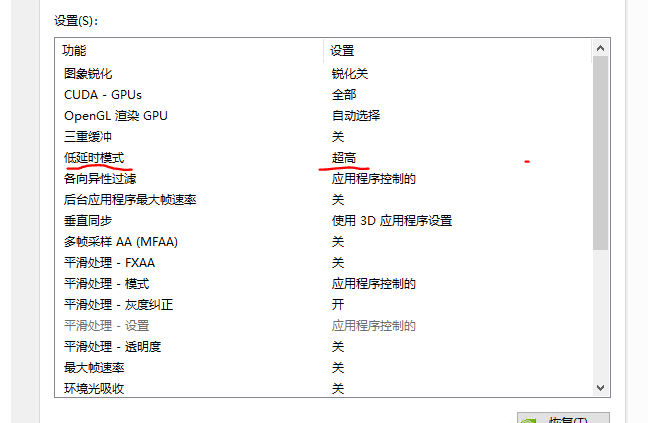Open 应用程序控制的 value for 平滑处理 - 模式
This screenshot has width=648, height=423.
click(374, 284)
